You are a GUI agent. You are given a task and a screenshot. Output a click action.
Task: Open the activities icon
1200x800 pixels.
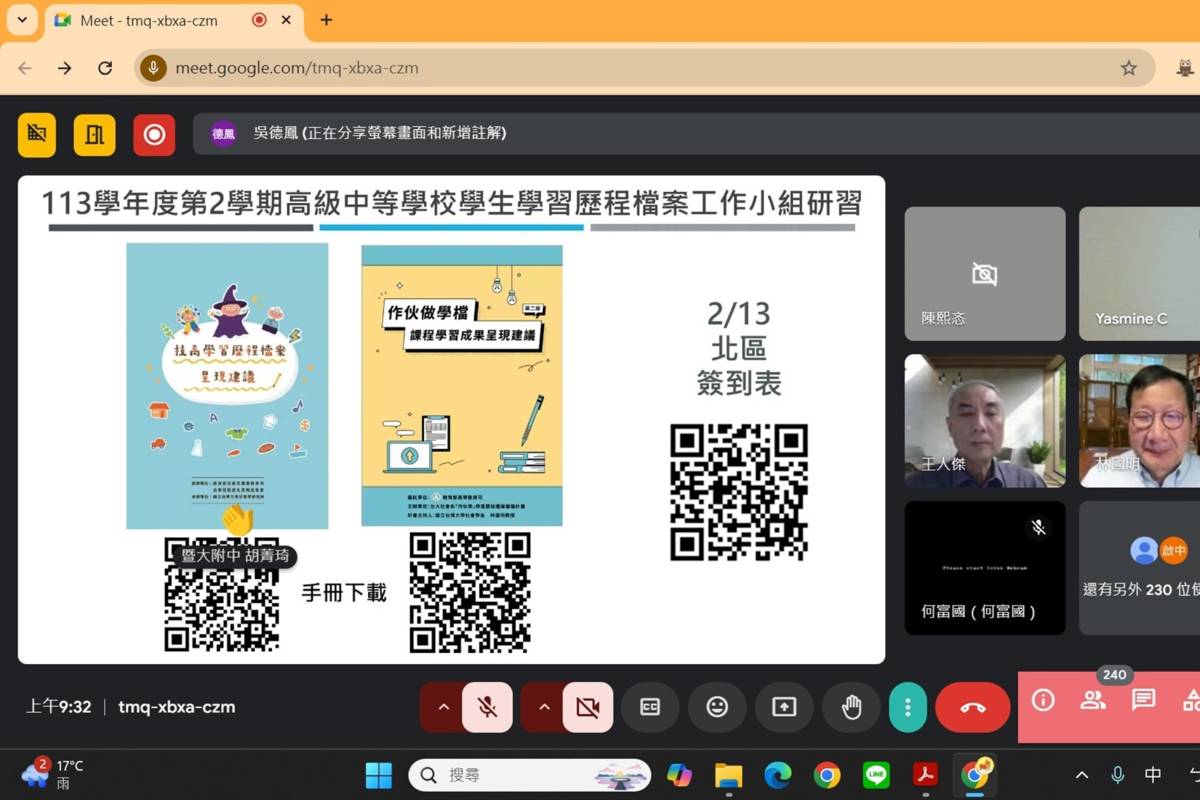click(1190, 700)
